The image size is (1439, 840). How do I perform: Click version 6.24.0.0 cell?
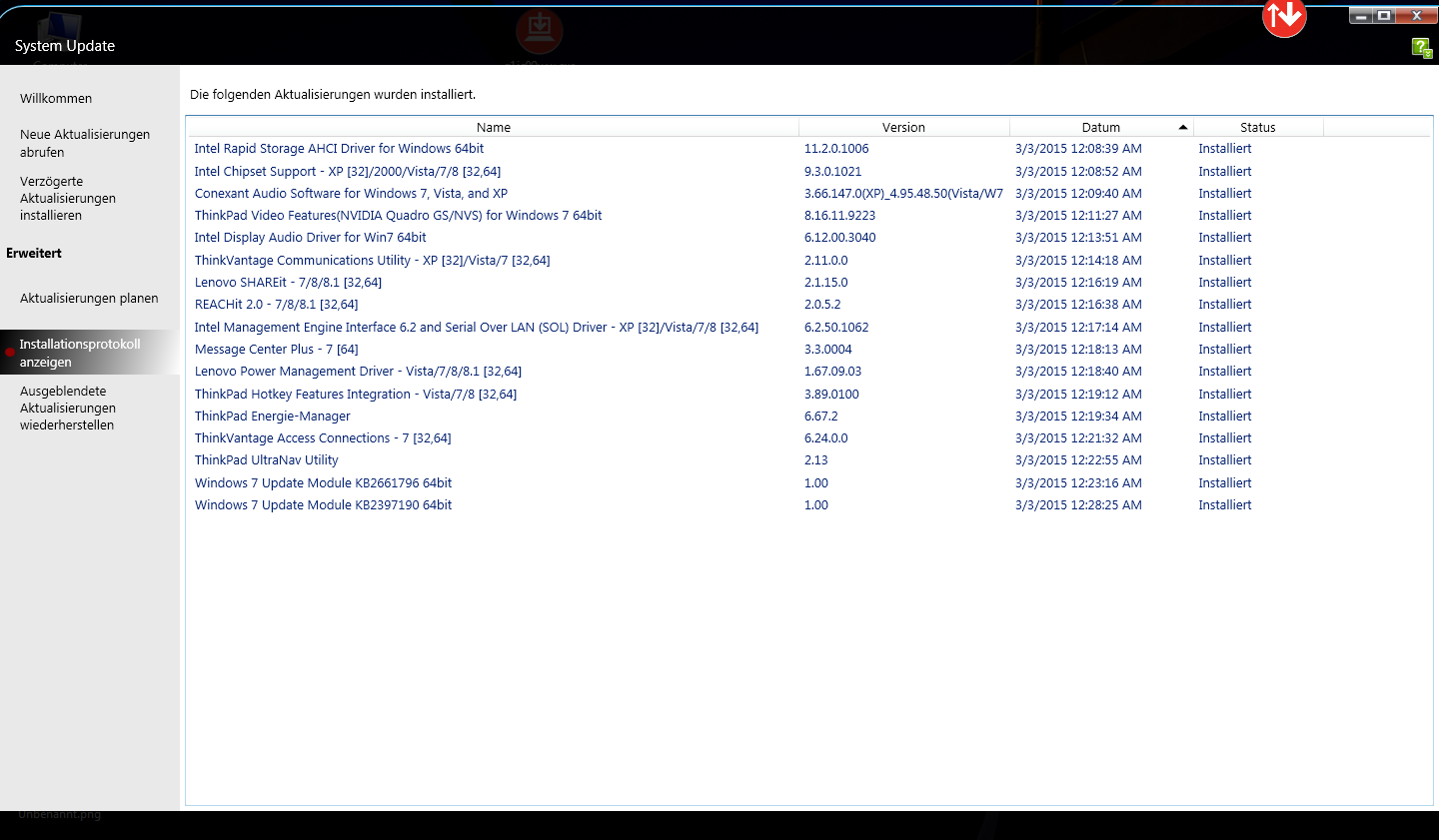[x=825, y=438]
